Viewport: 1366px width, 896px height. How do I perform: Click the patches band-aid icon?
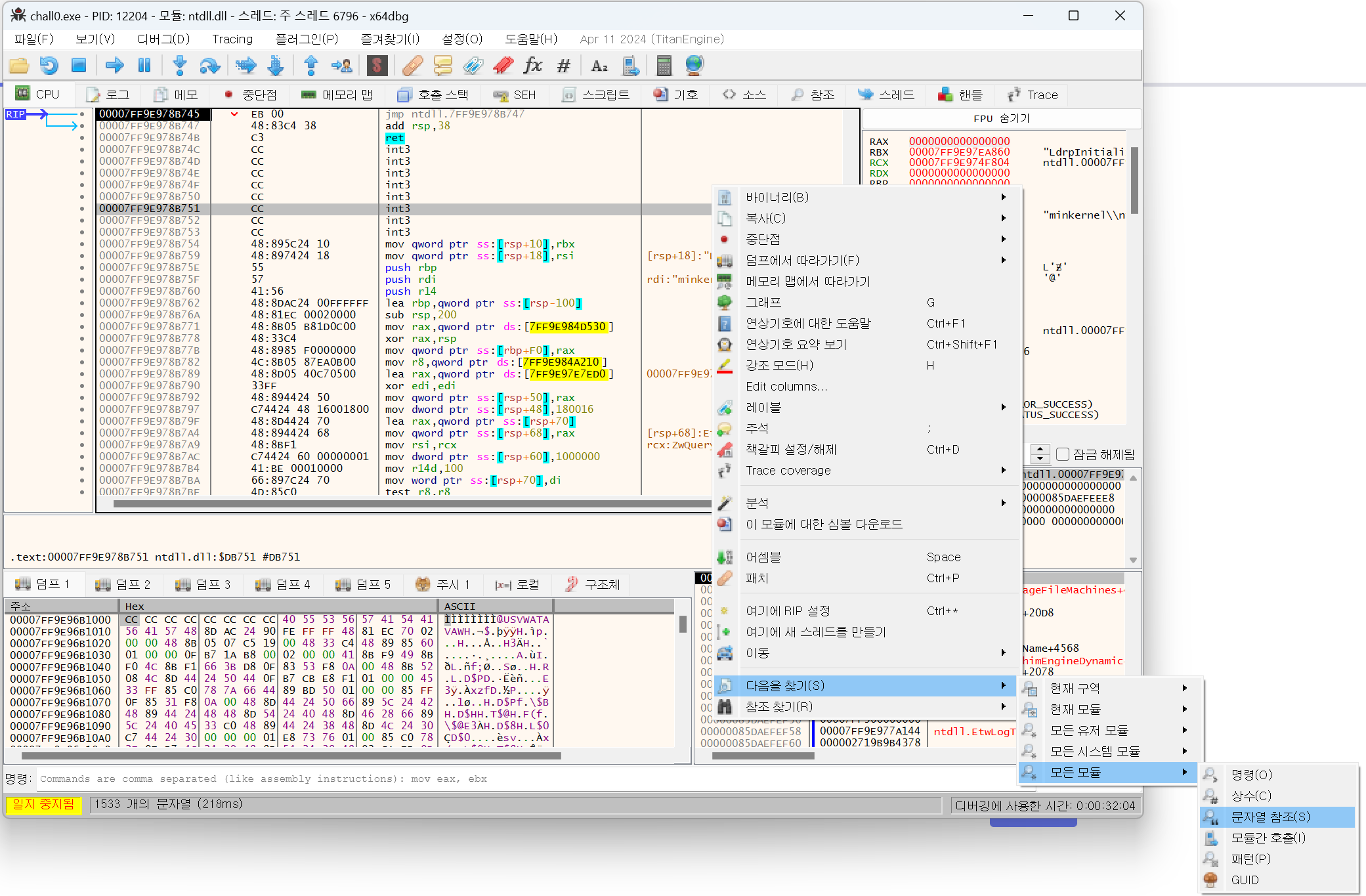[412, 65]
